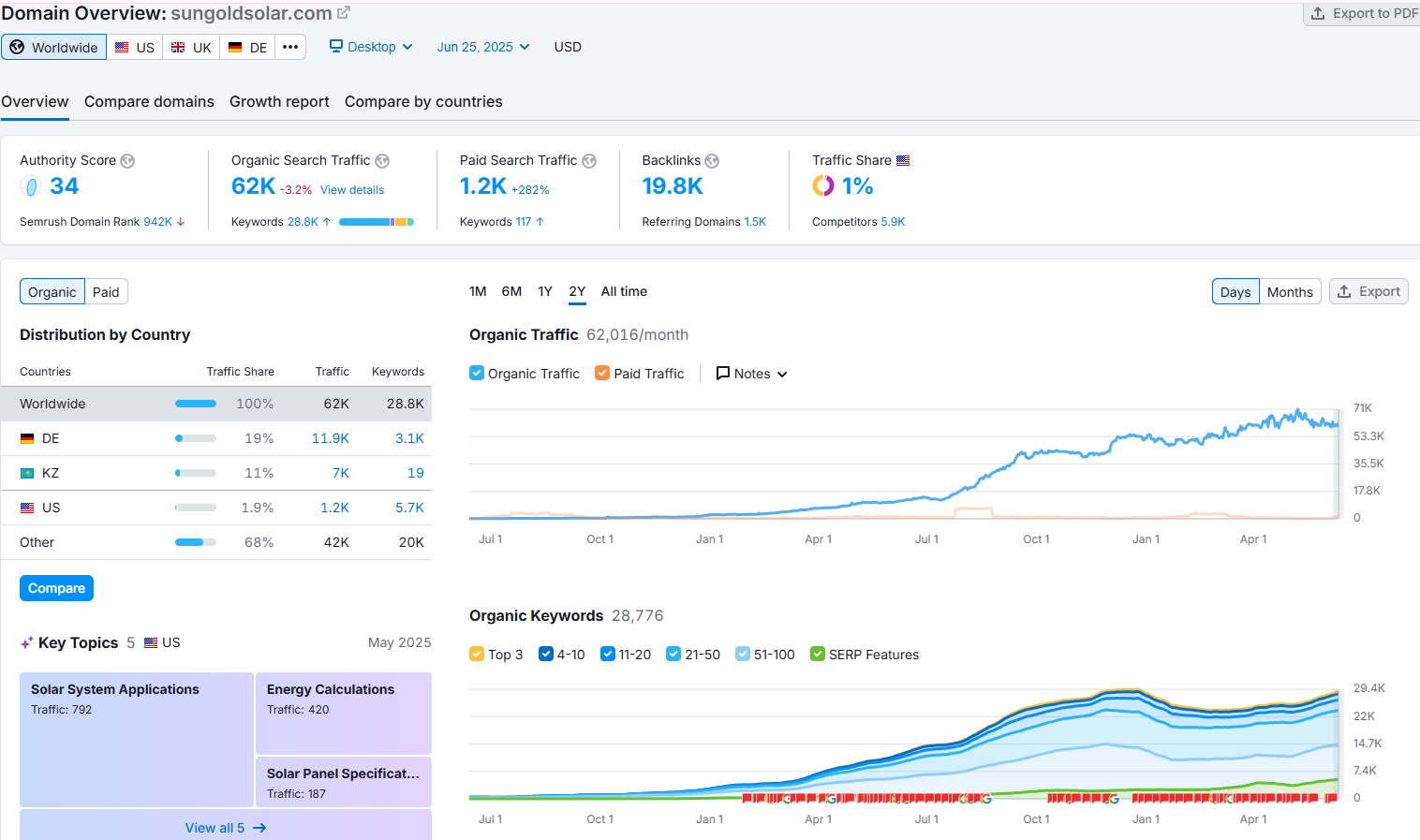This screenshot has width=1420, height=840.
Task: Toggle the 11-20 keywords checkbox
Action: 608,654
